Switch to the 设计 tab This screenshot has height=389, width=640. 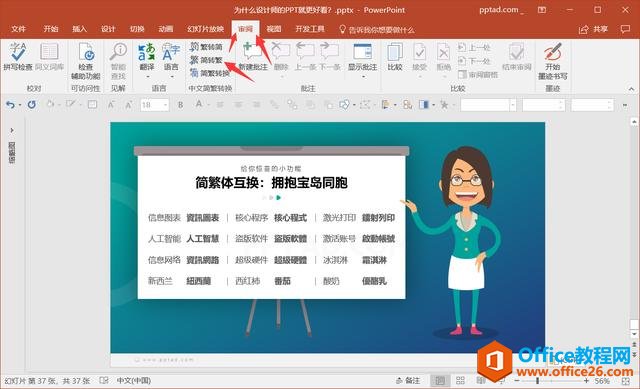(108, 29)
